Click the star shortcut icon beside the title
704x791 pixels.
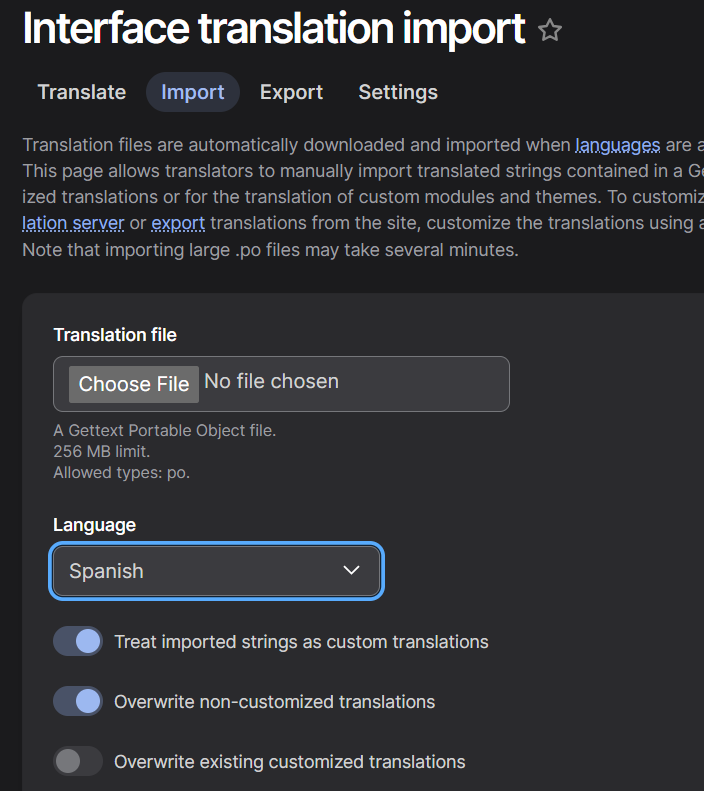coord(550,31)
